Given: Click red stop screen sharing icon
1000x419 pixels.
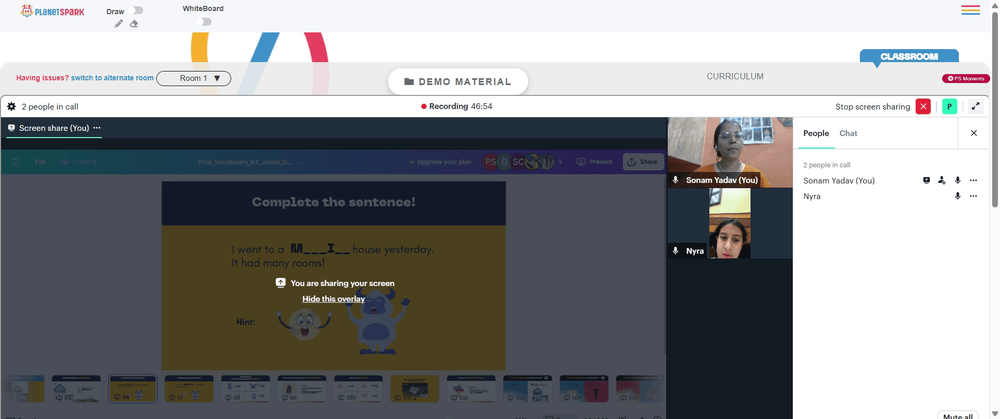Looking at the screenshot, I should coord(923,107).
